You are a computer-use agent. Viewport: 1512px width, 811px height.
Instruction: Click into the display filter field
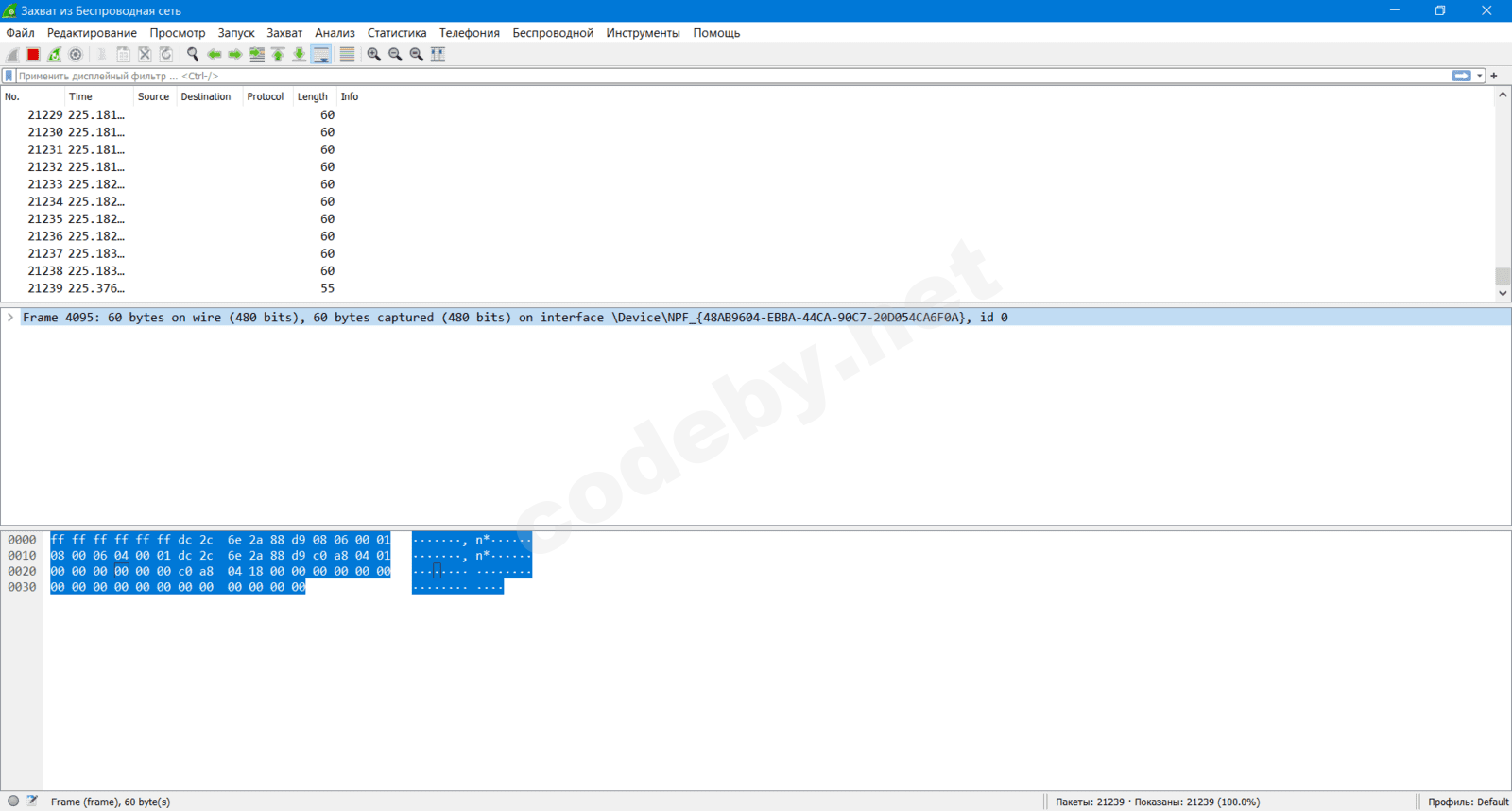(x=732, y=76)
